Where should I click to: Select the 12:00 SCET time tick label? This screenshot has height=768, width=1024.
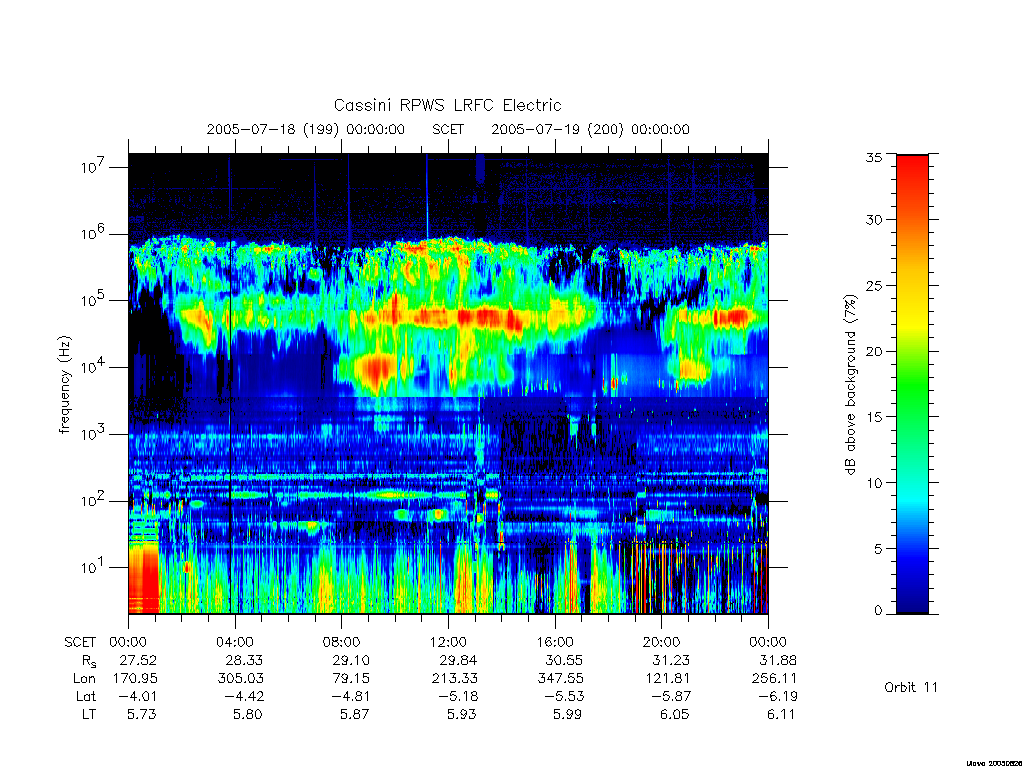(x=448, y=642)
